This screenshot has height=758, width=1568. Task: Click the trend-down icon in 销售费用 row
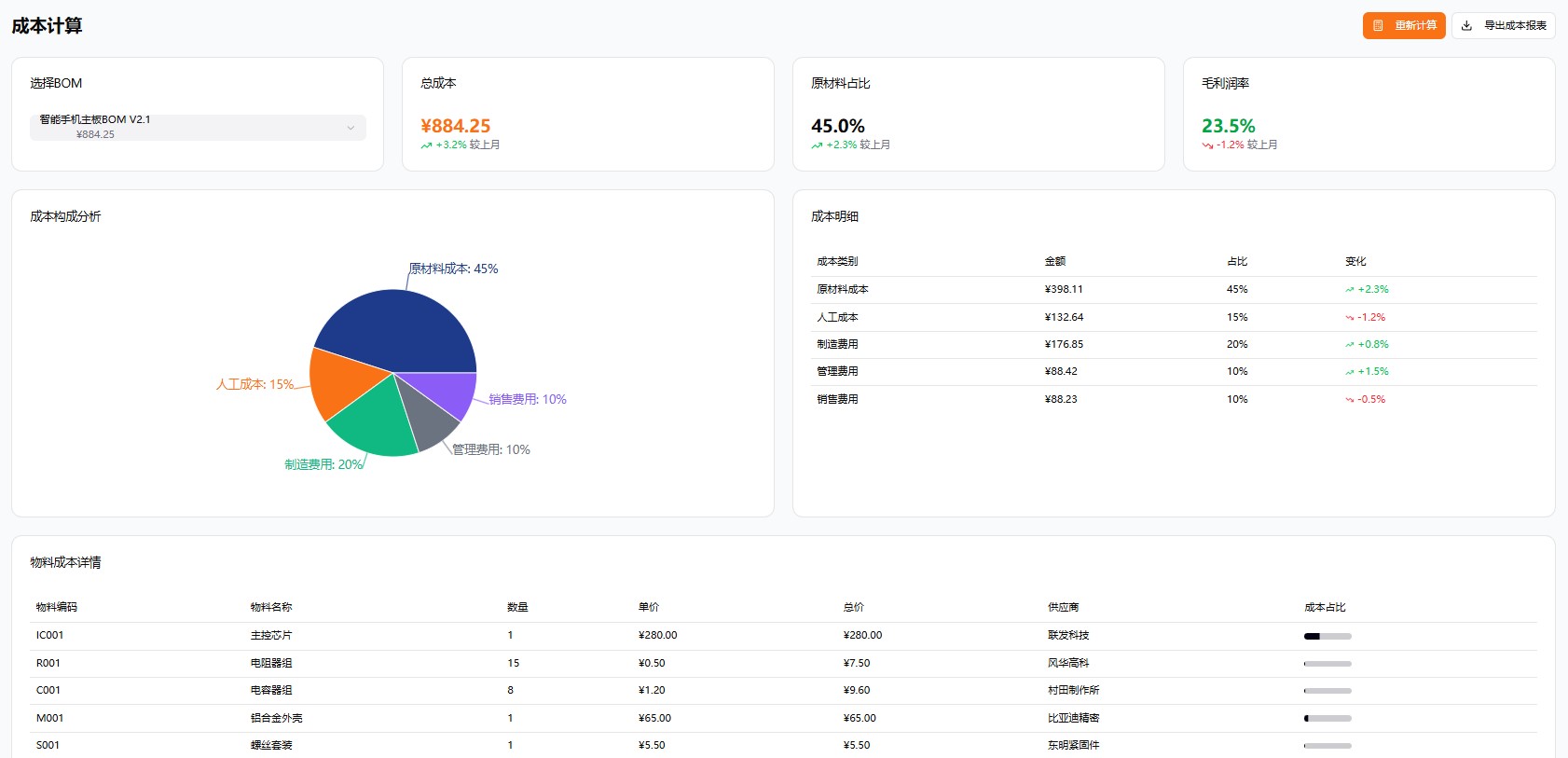tap(1349, 400)
